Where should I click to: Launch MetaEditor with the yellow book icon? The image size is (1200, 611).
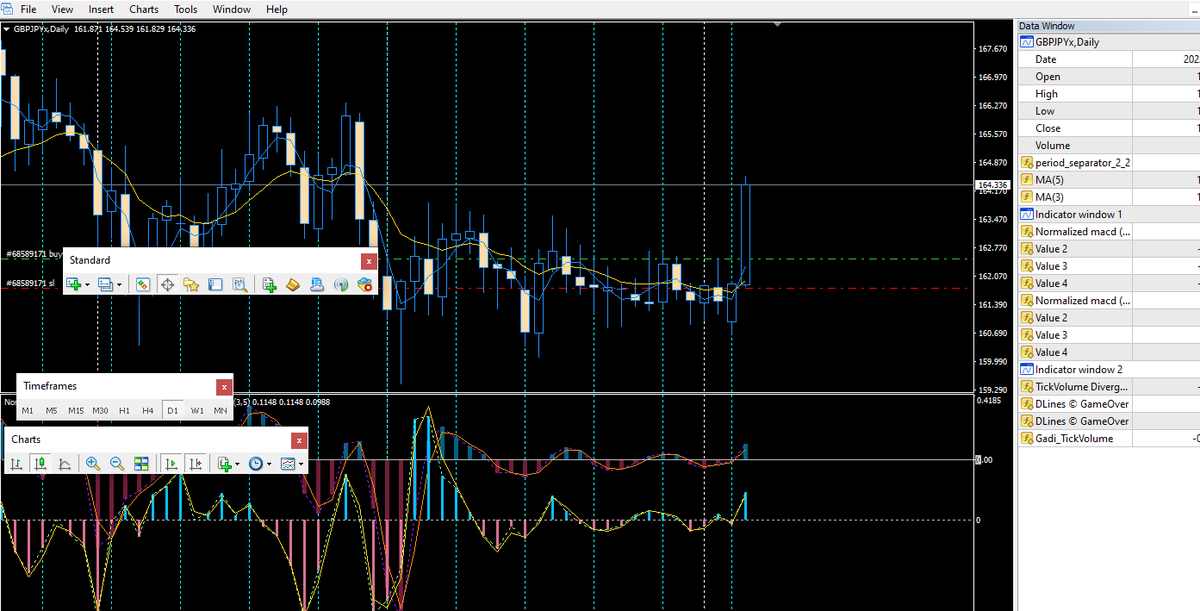[293, 284]
